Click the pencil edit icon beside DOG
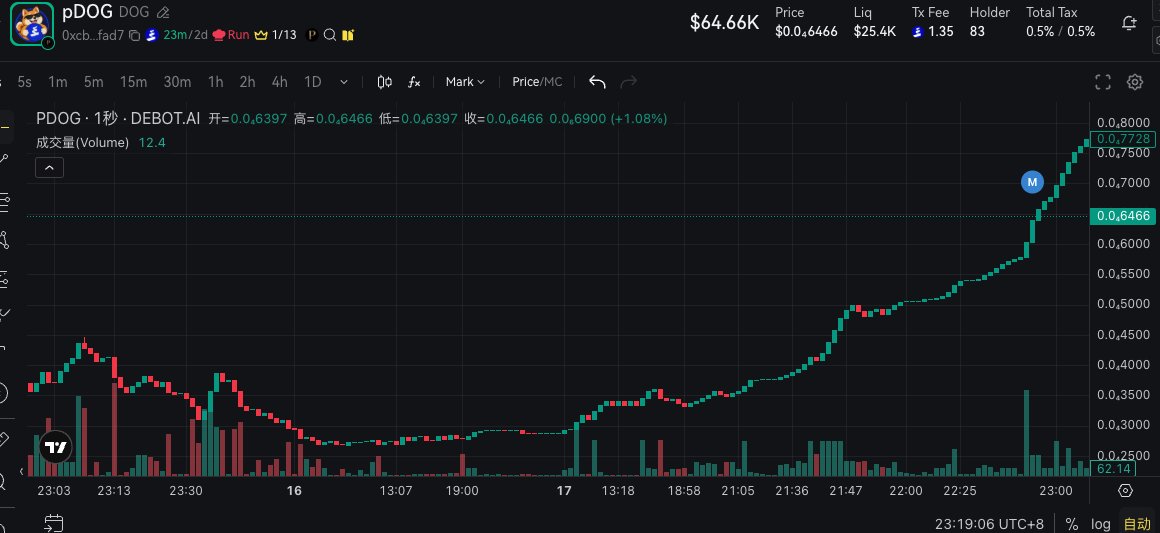 (163, 13)
